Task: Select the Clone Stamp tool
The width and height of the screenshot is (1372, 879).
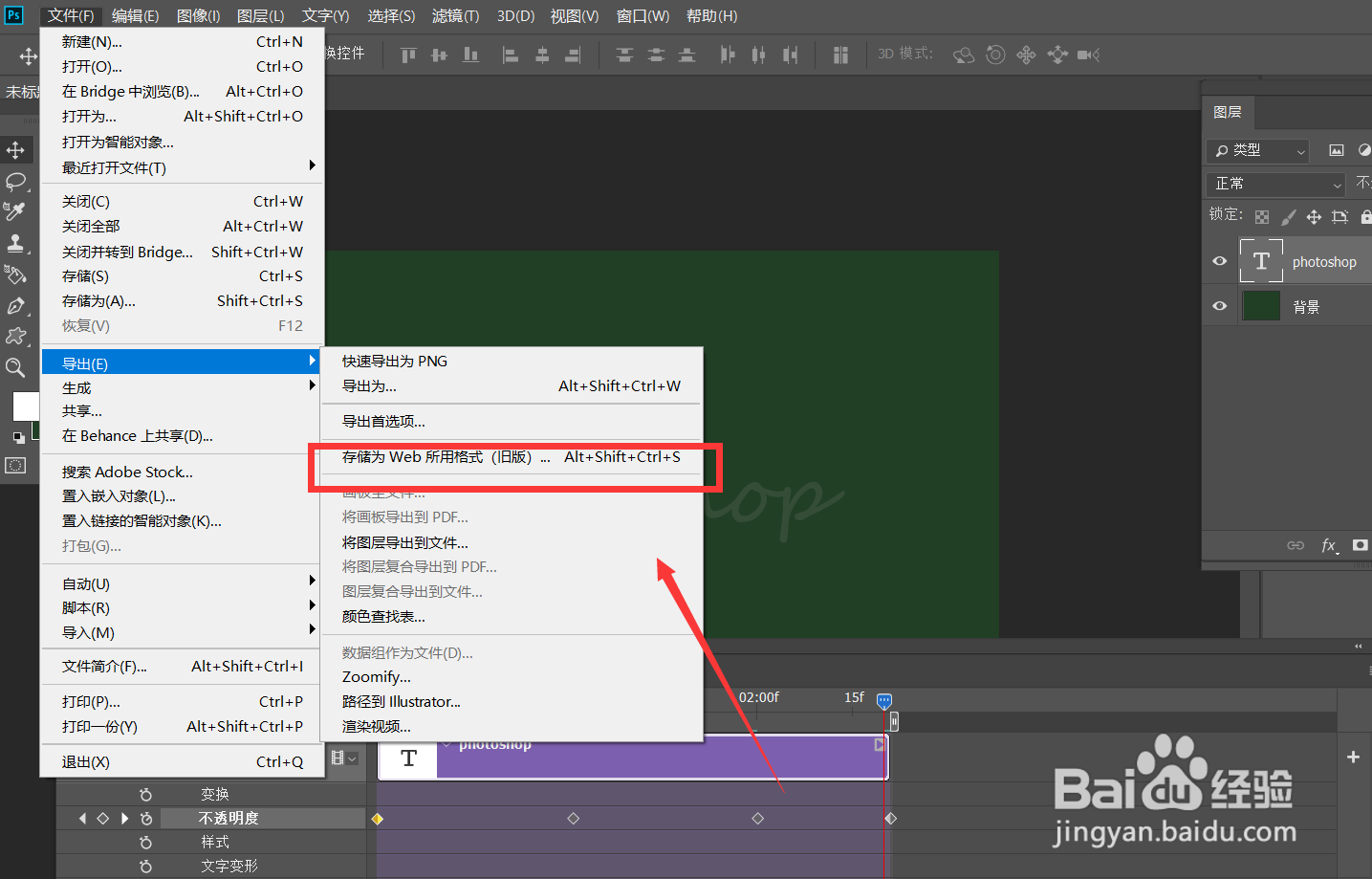Action: pyautogui.click(x=16, y=243)
